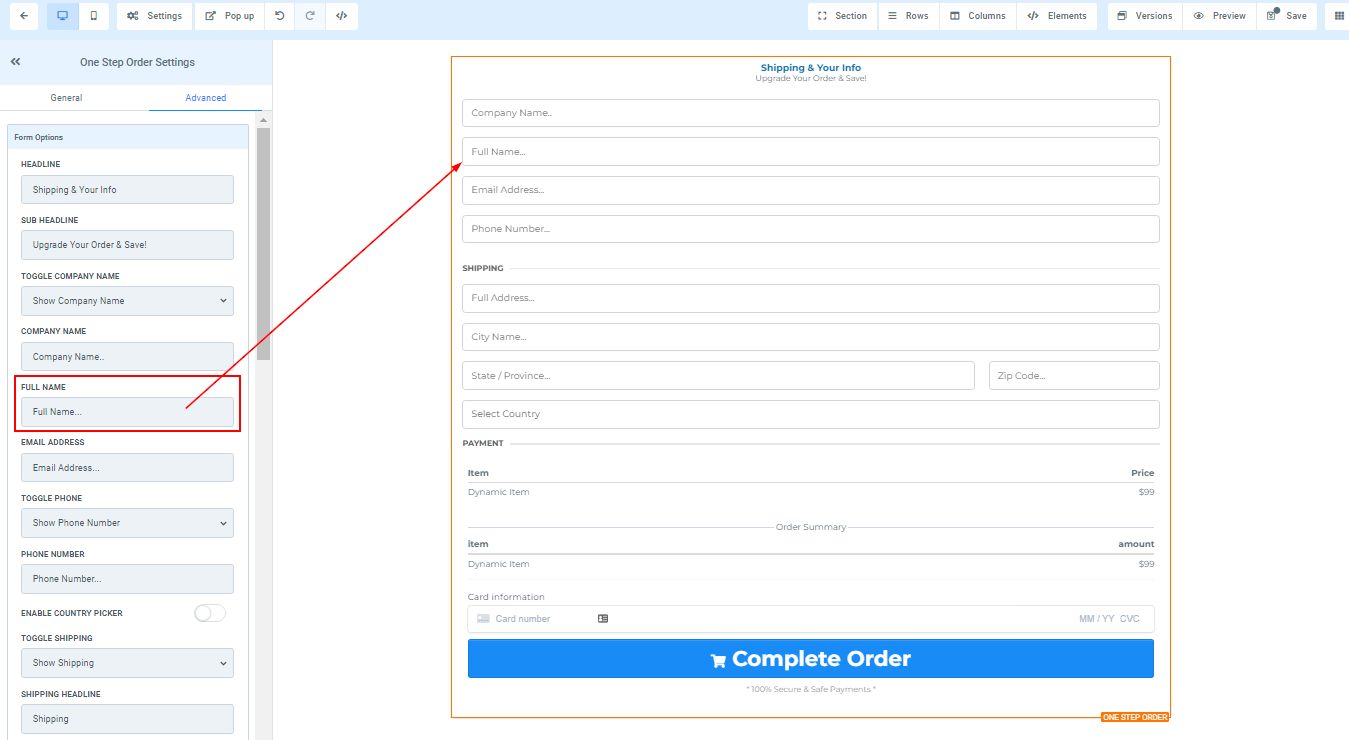Edit Company Name placeholder in sidebar
The height and width of the screenshot is (740, 1349).
(x=127, y=357)
